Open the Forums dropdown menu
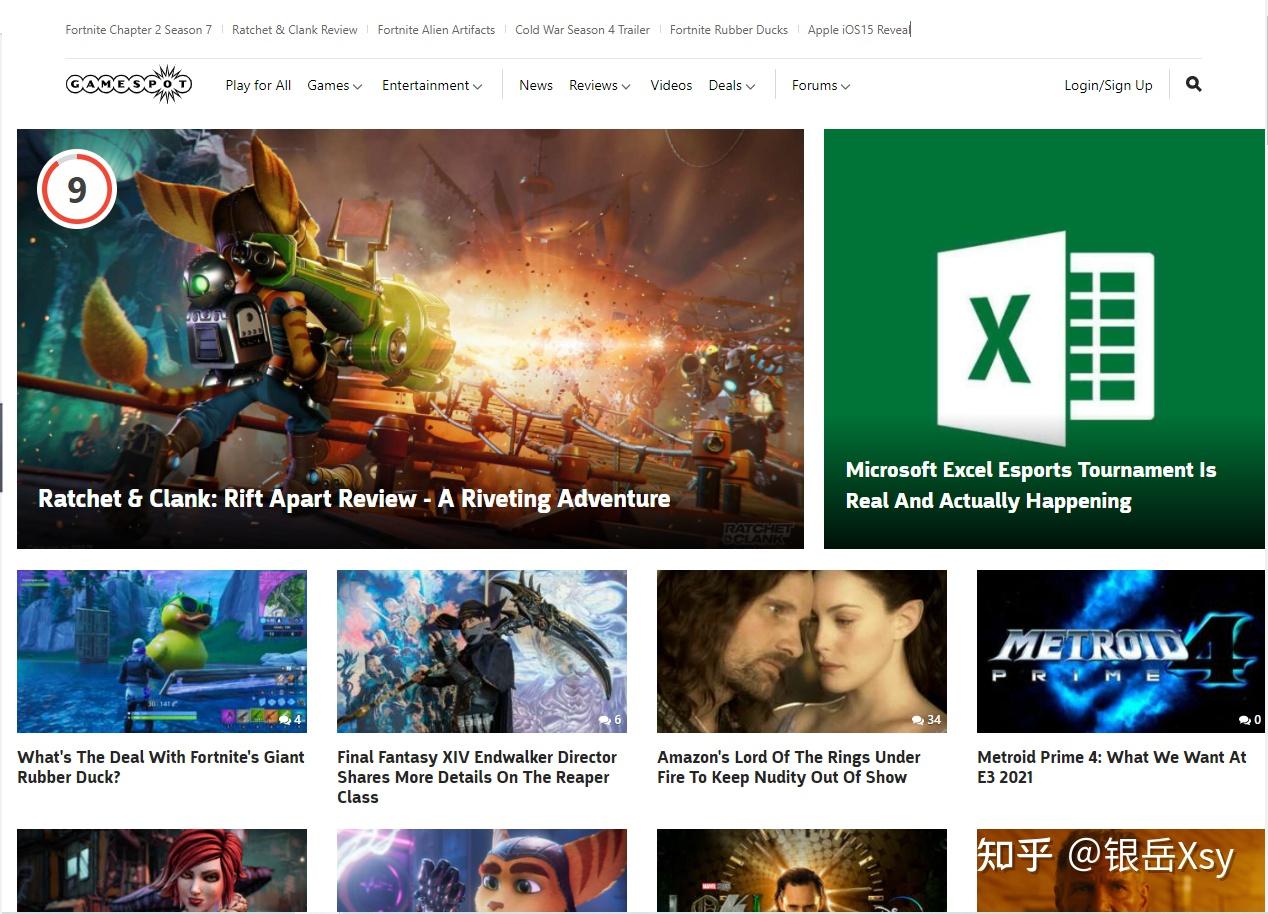 [820, 86]
